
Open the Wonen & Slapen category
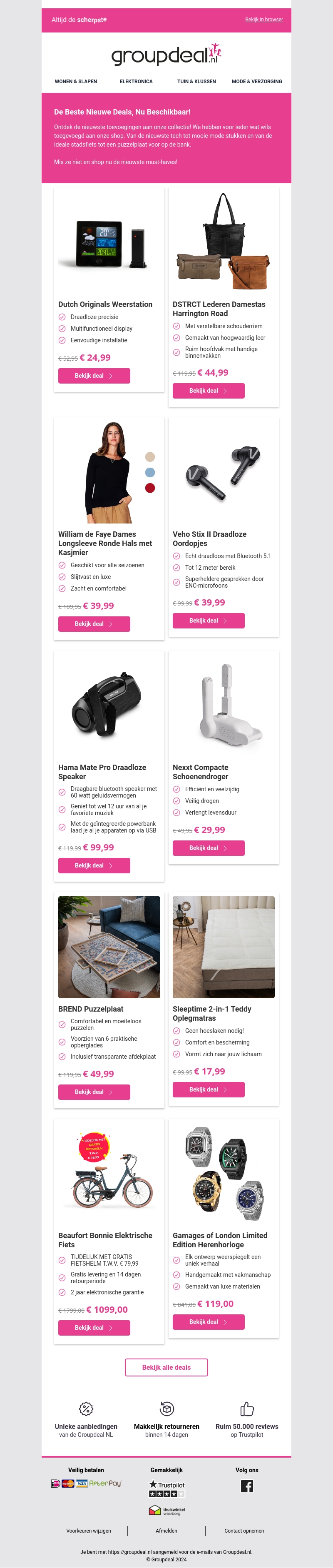coord(76,82)
